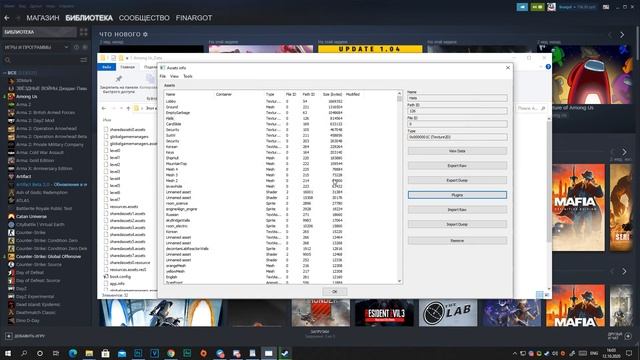Click the Remove button
Viewport: 640px width, 360px height.
[457, 241]
